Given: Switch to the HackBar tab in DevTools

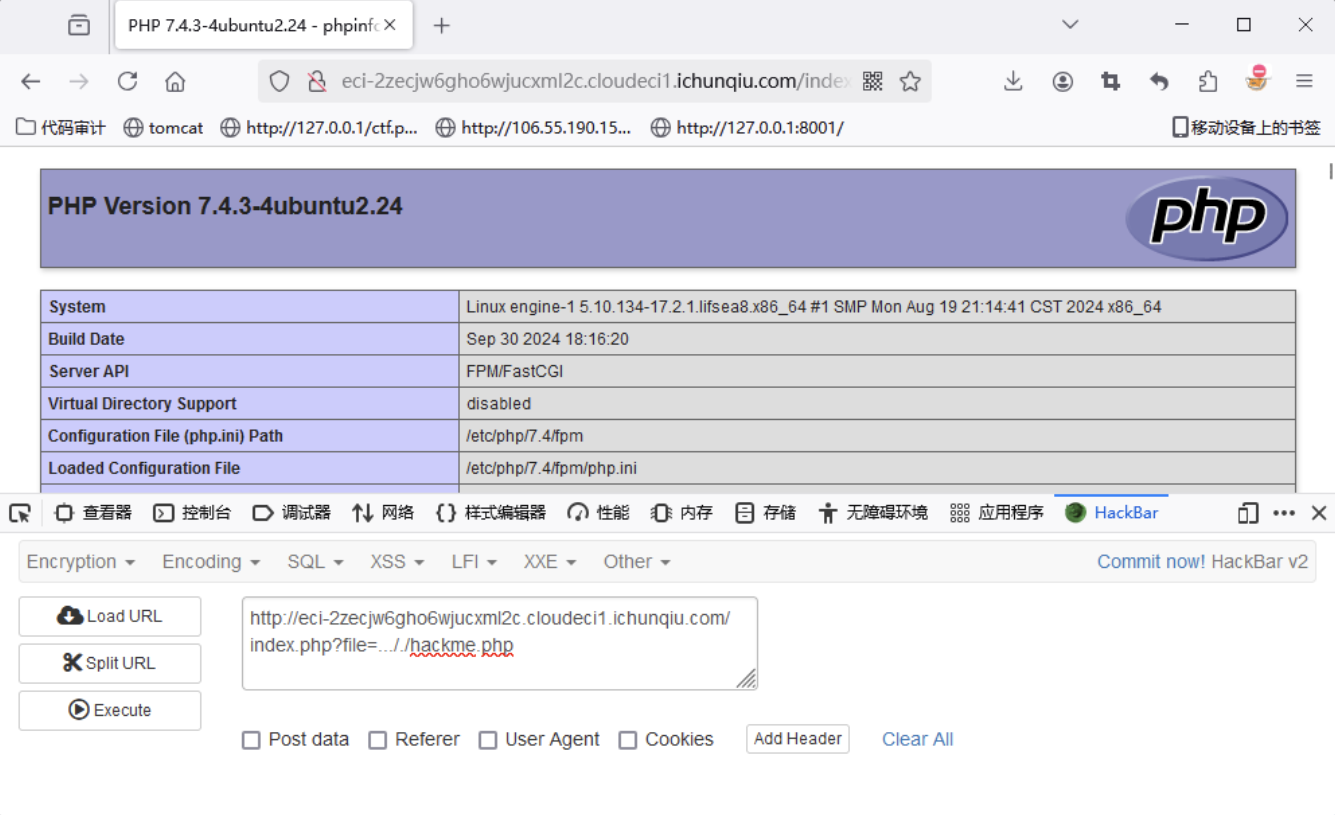Looking at the screenshot, I should (x=1110, y=512).
